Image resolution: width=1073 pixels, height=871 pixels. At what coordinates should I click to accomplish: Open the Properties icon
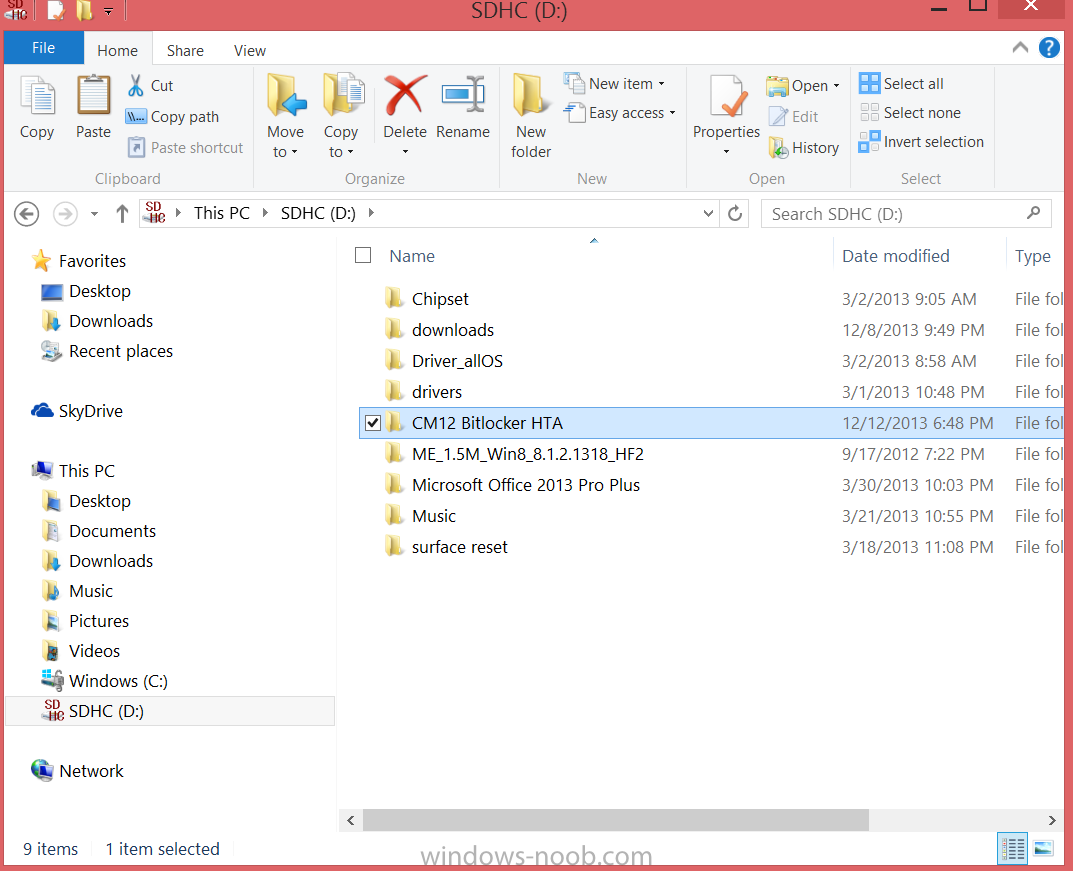coord(727,96)
